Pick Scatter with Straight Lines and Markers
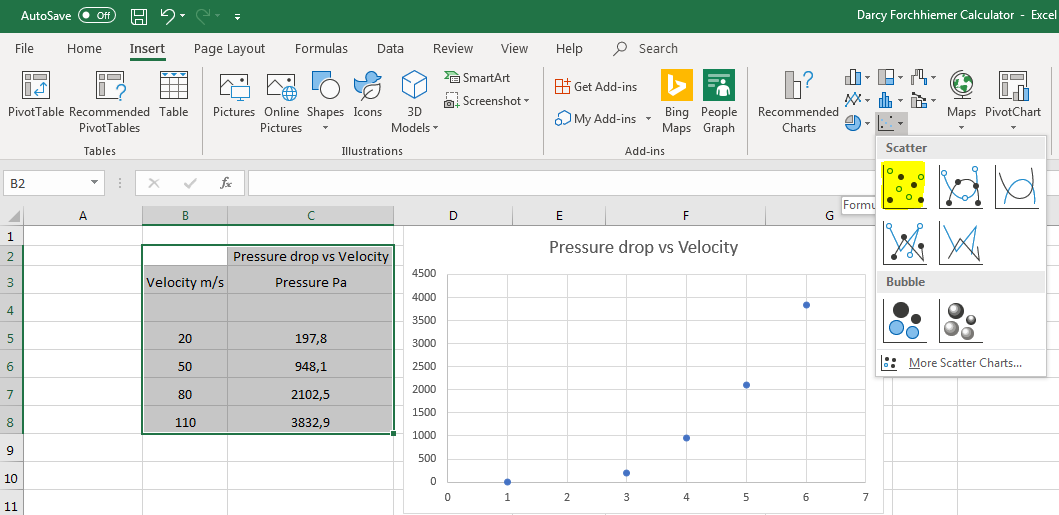The width and height of the screenshot is (1059, 515). tap(904, 242)
